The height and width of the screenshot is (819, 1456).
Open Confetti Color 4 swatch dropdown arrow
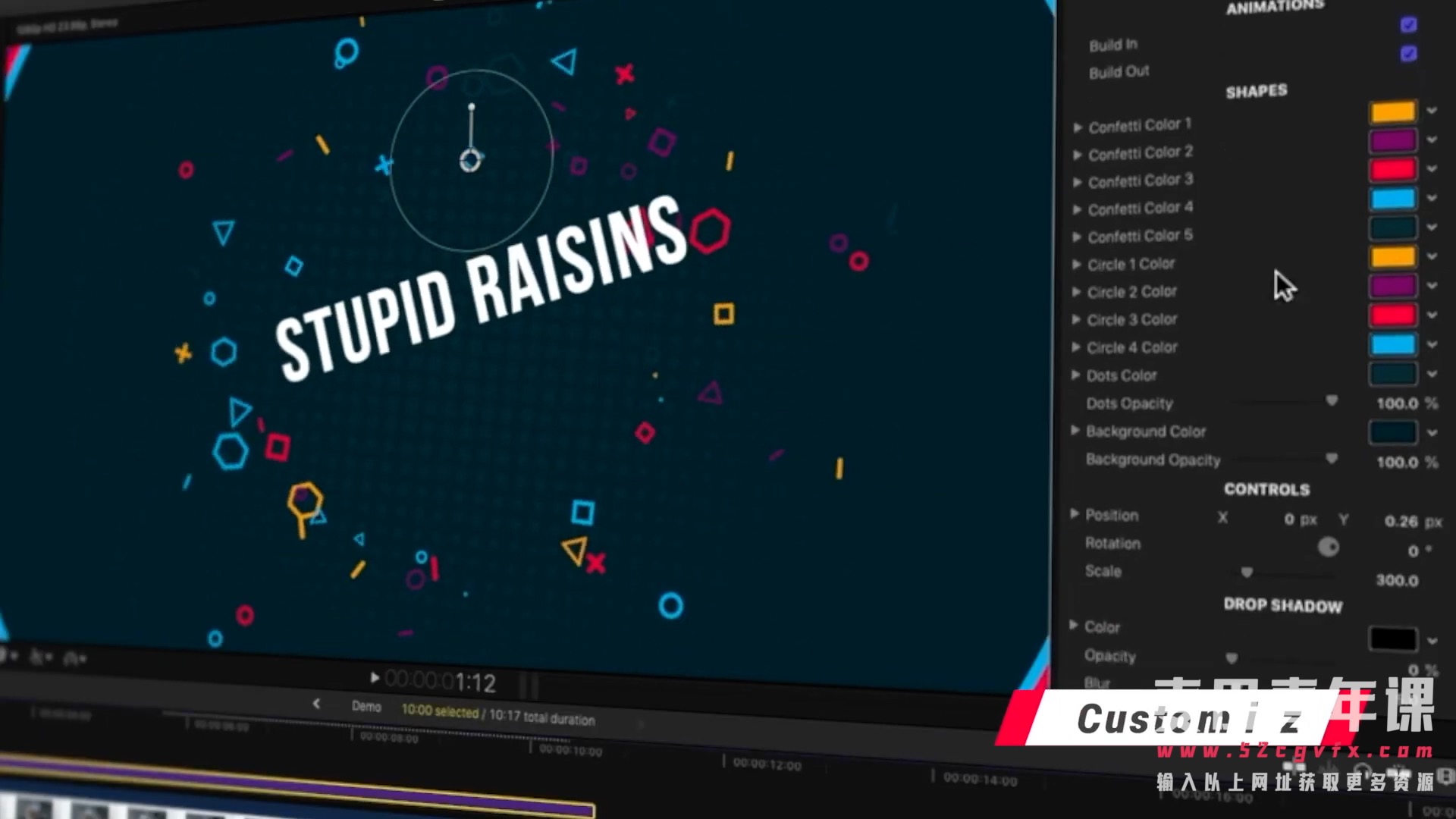[x=1432, y=198]
